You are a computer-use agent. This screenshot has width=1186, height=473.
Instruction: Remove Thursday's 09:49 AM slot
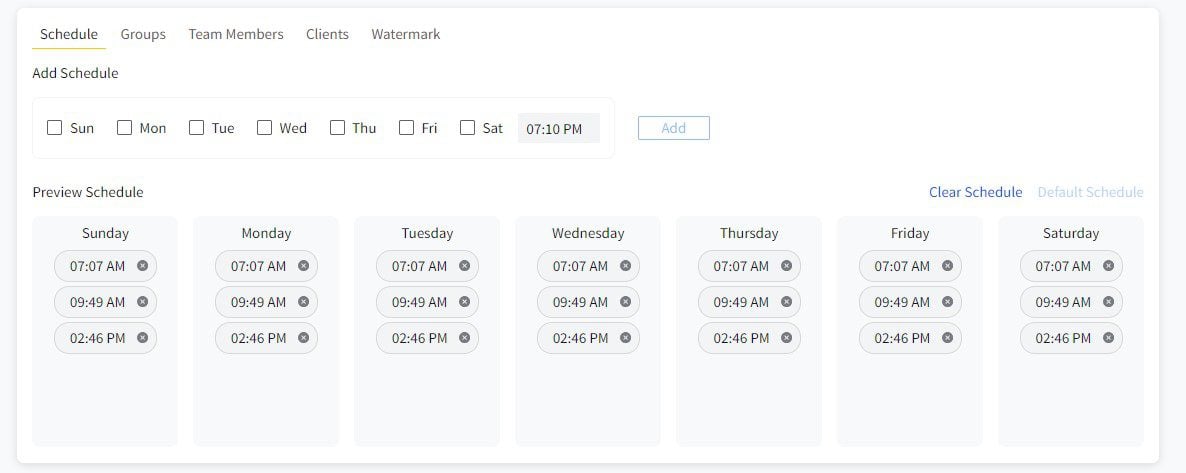pyautogui.click(x=787, y=302)
